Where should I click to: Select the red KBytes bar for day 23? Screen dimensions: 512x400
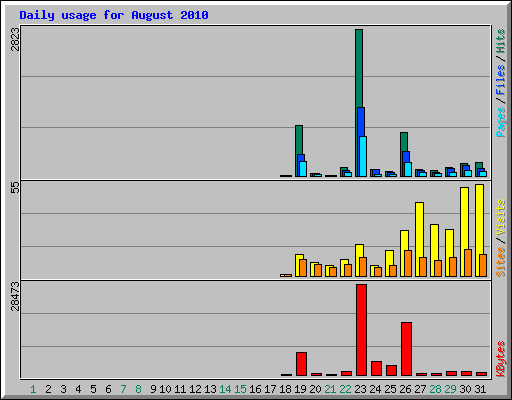pos(361,330)
